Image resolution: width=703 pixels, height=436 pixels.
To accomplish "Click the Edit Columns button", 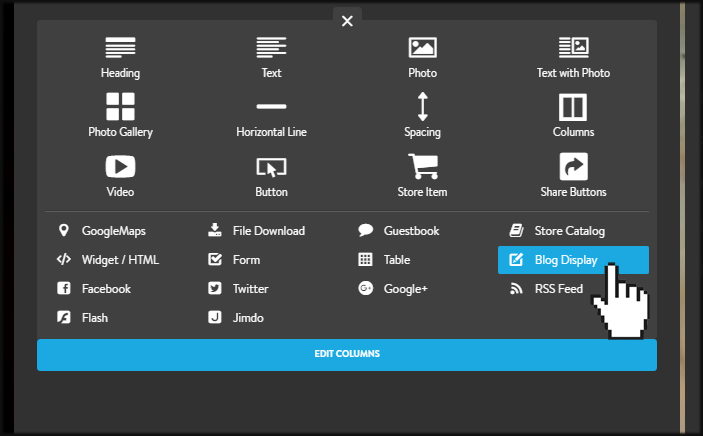I will (347, 355).
